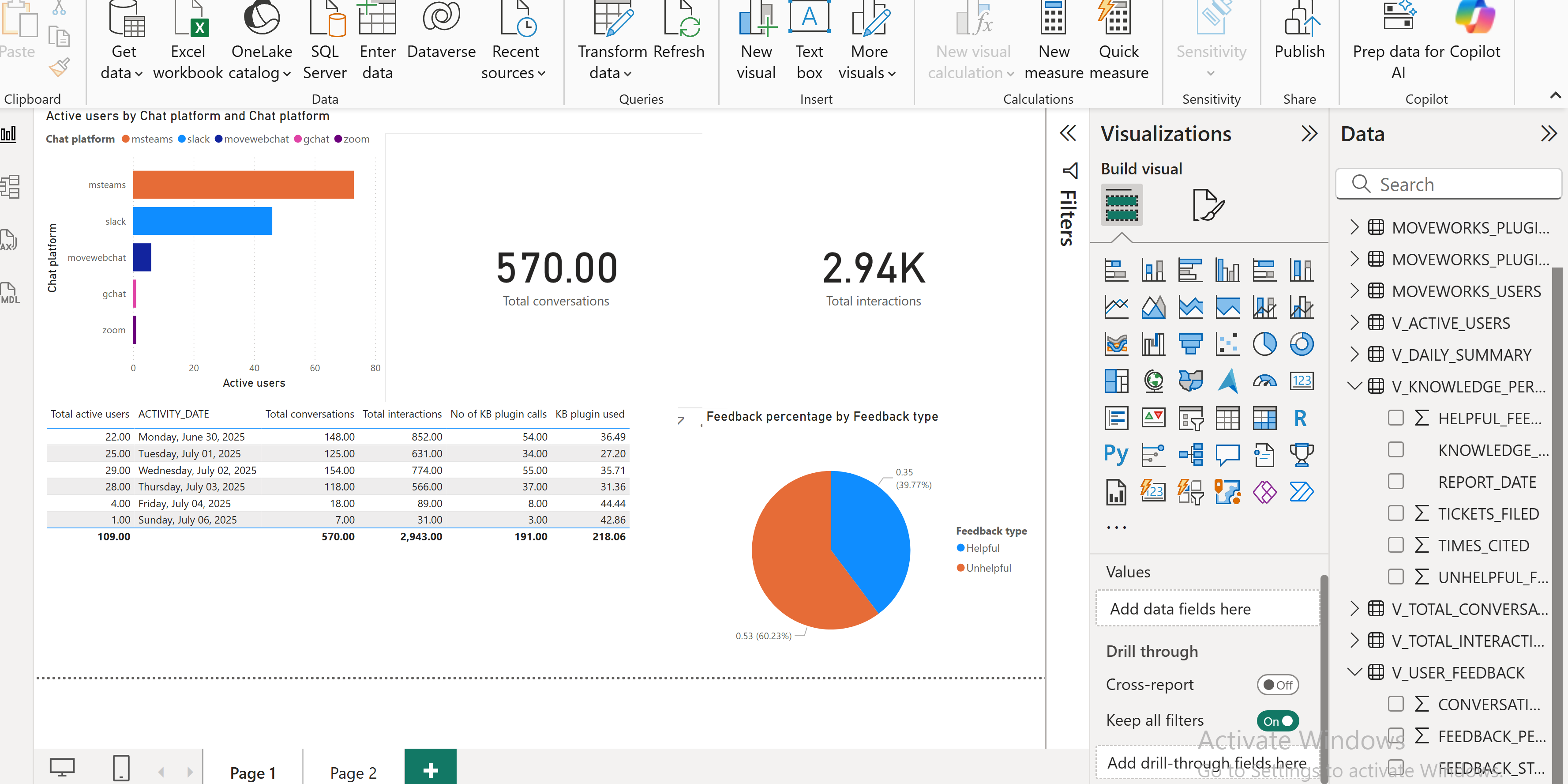Expand the MOVEWORKS_USERS table
This screenshot has width=1568, height=784.
pos(1354,290)
